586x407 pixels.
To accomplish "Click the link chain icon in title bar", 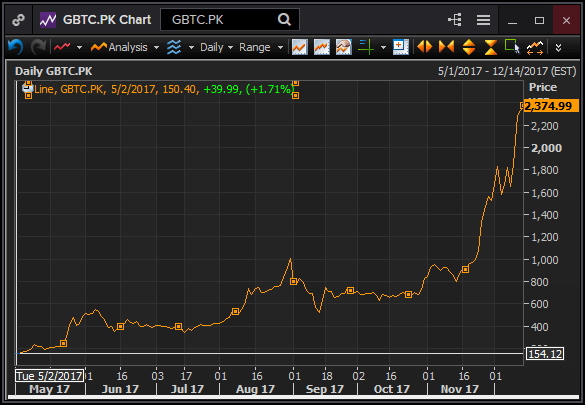I will (18, 20).
